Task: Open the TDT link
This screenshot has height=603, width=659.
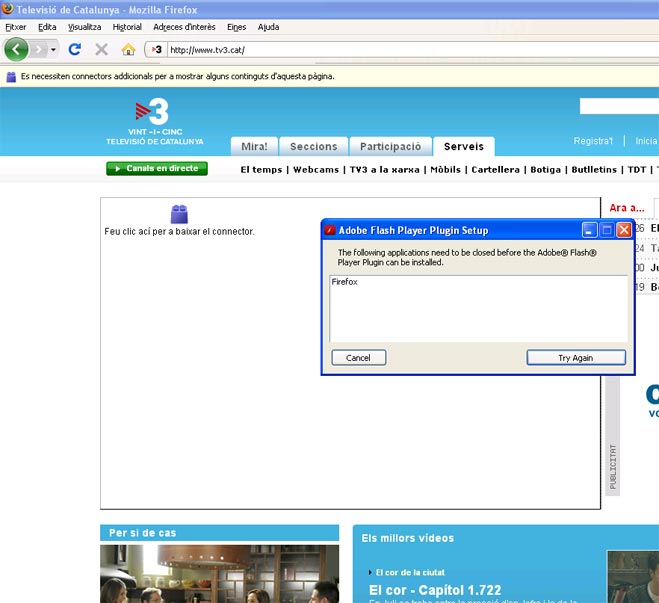Action: click(x=637, y=170)
